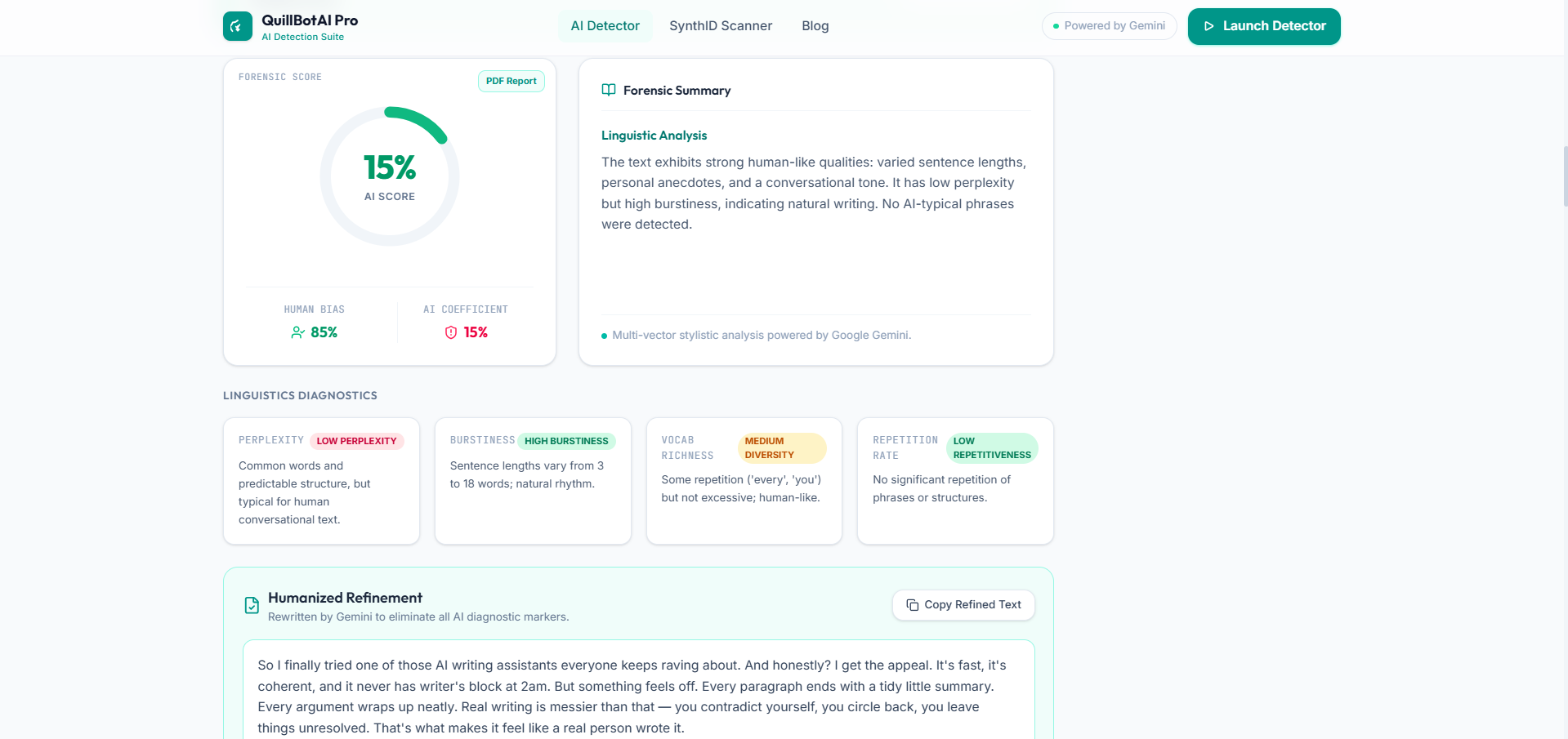Click the refined text paragraph box
Screen dimensions: 1568x739
coord(639,690)
